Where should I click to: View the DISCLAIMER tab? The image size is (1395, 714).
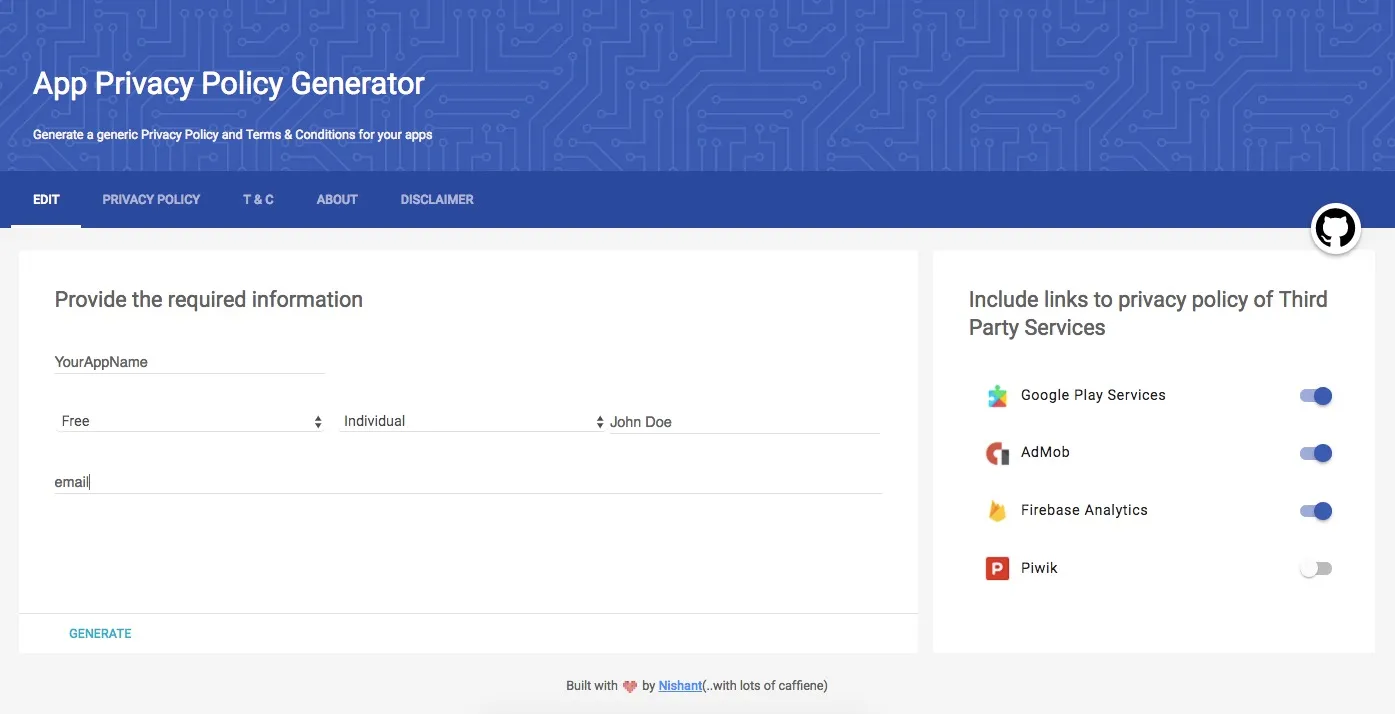(x=436, y=199)
